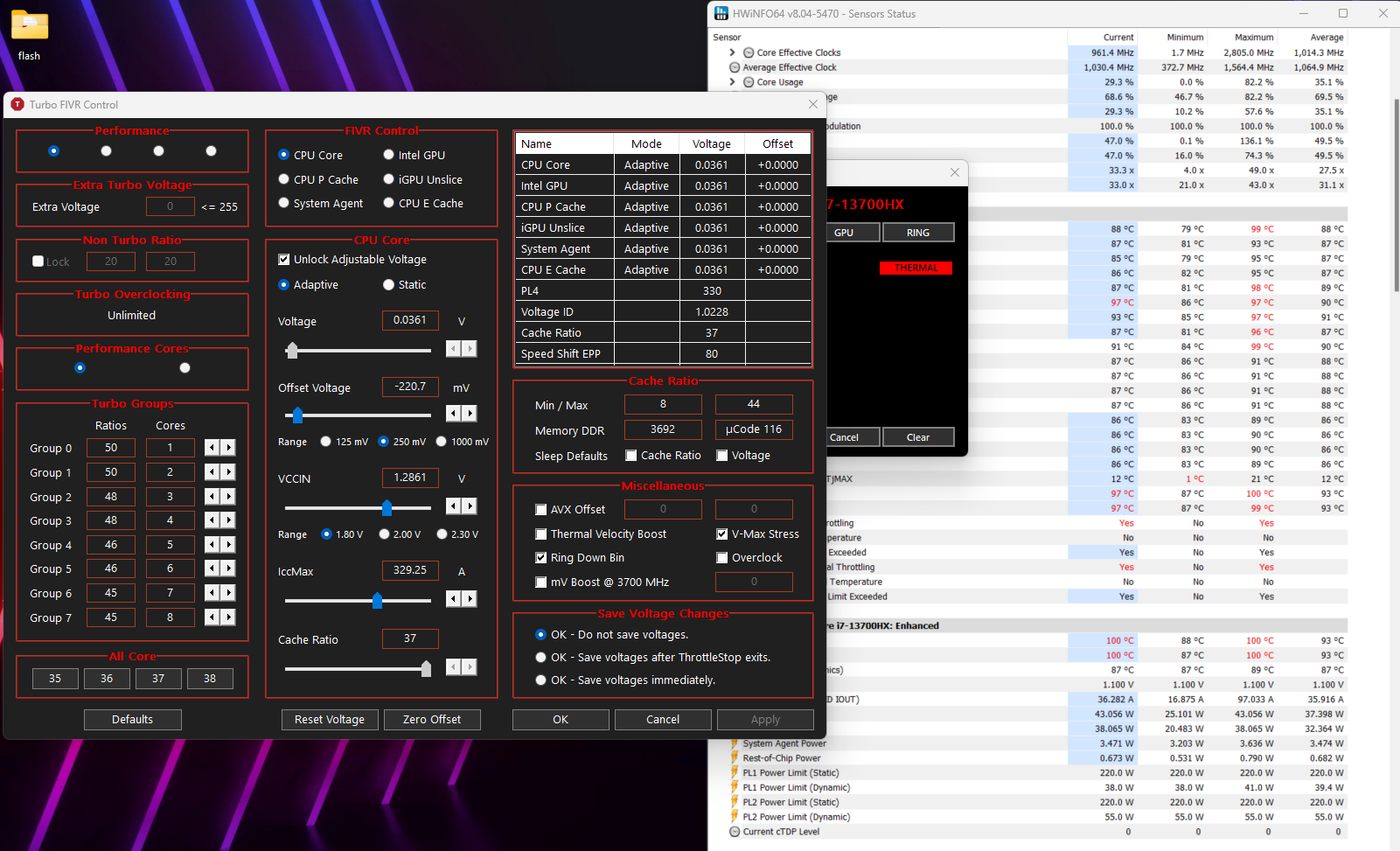Click the Cache Ratio Max field showing 44

754,404
